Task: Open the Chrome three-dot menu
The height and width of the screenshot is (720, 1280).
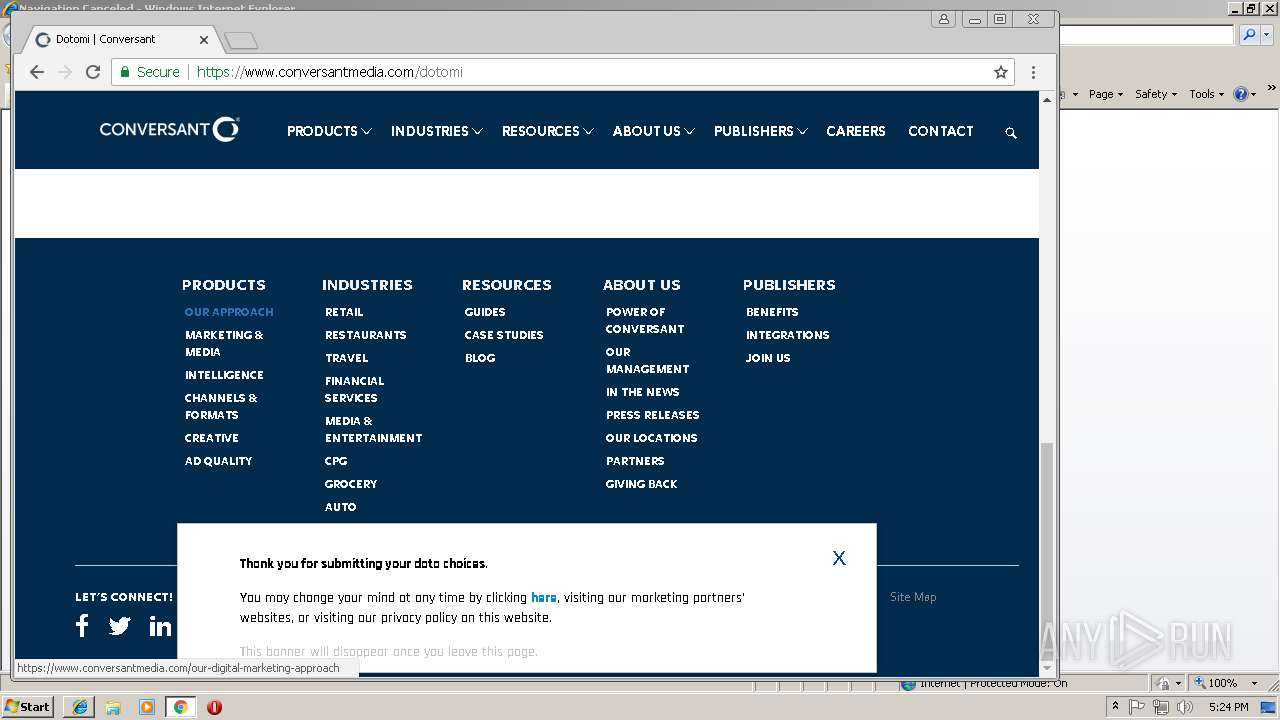Action: coord(1033,72)
